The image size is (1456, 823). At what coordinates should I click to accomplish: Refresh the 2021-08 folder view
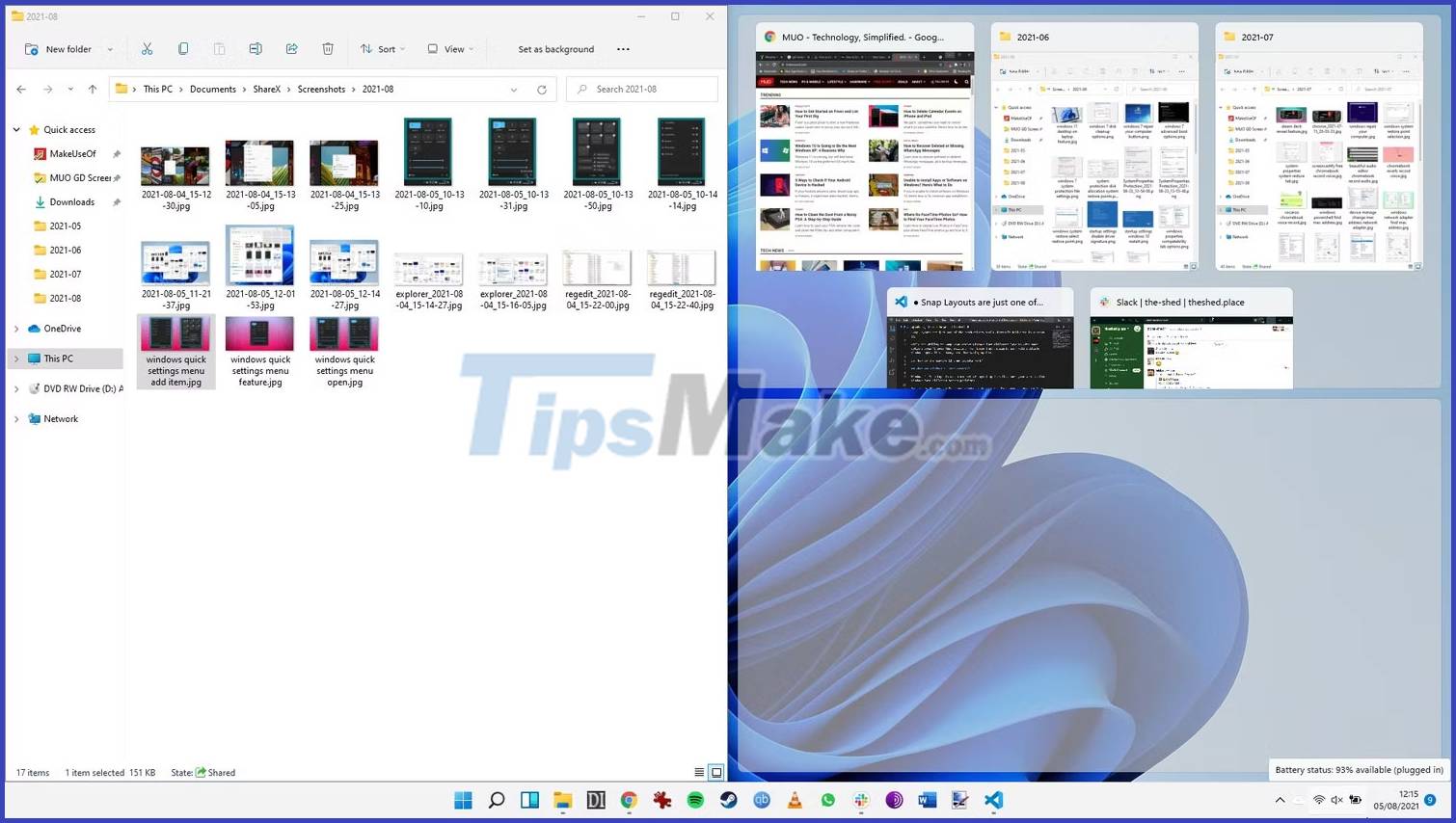(542, 90)
